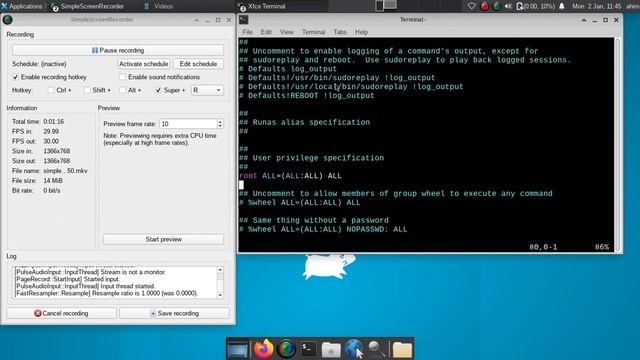Open the network tray icon
Screen dimensions: 640x360
[471, 6]
